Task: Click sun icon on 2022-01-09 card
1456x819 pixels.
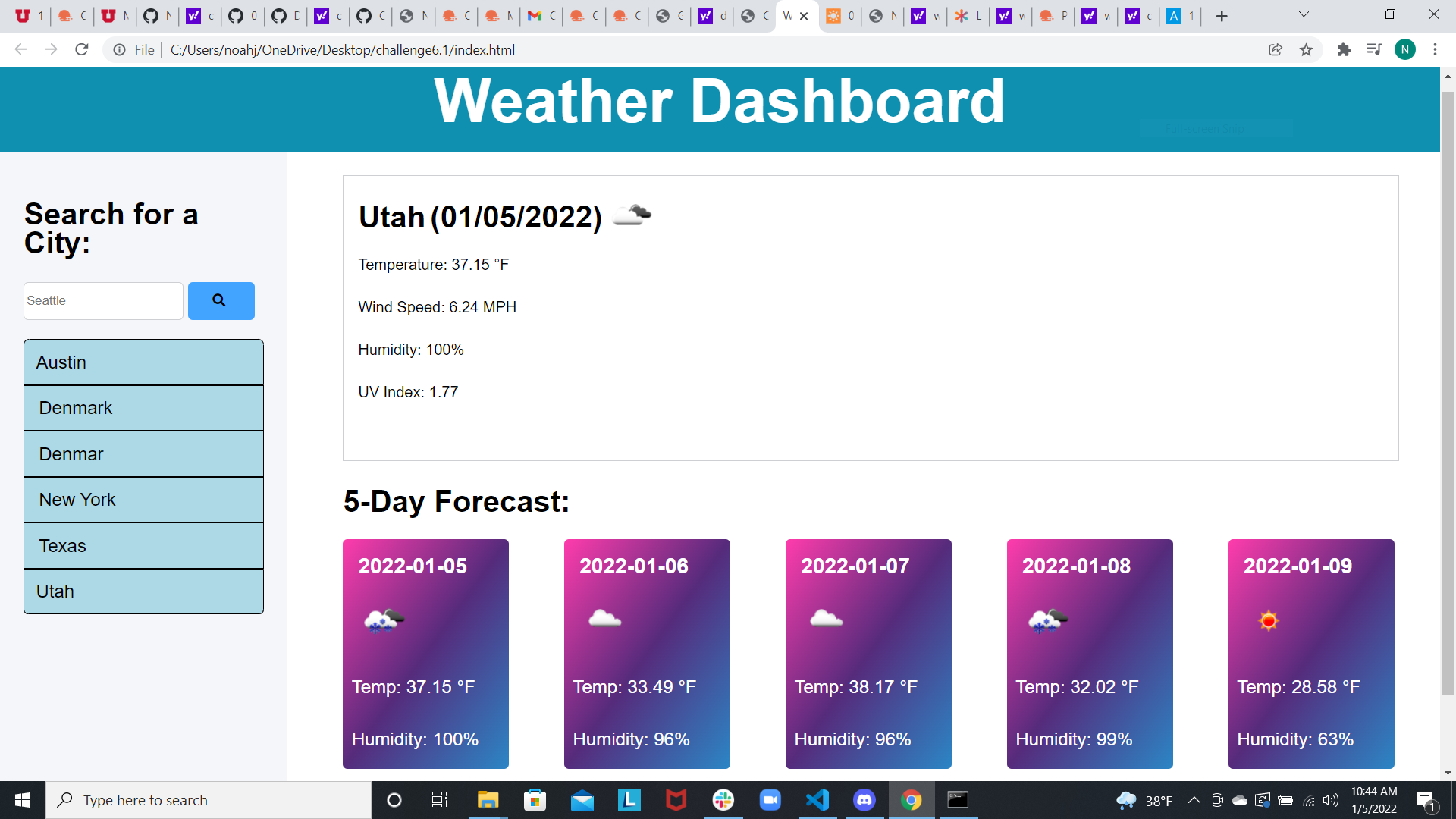Action: tap(1269, 621)
